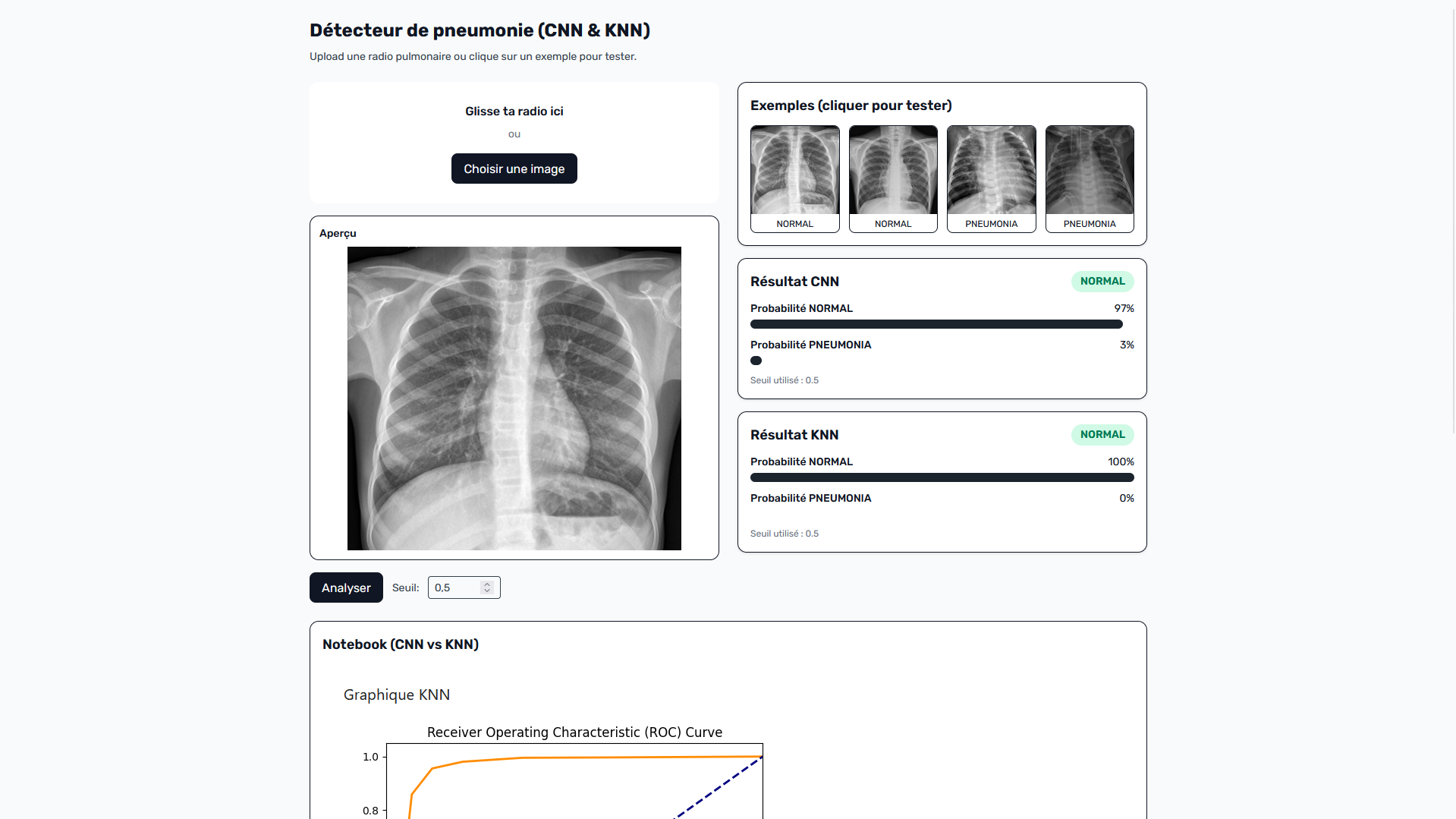Image resolution: width=1456 pixels, height=819 pixels.
Task: Pick the last PNEUMONIA example thumbnail
Action: [1089, 178]
